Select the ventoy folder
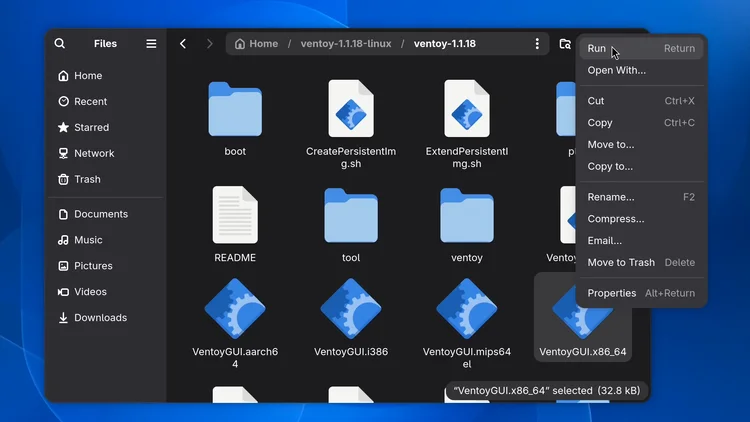This screenshot has height=422, width=750. [467, 215]
